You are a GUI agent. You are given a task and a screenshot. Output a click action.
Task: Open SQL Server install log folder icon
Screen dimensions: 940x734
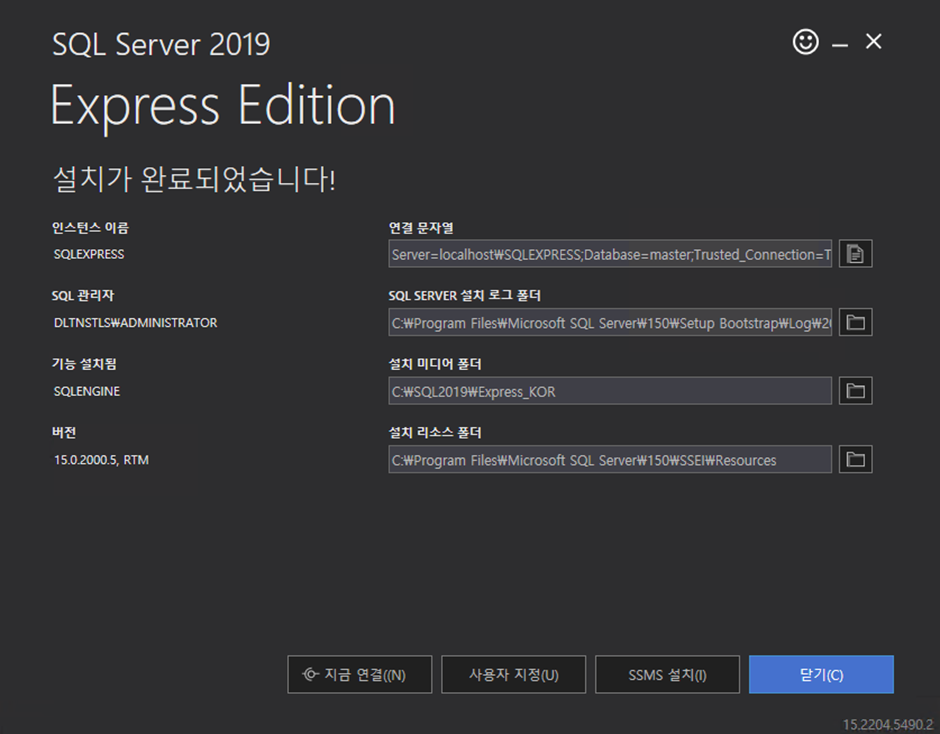[x=855, y=323]
